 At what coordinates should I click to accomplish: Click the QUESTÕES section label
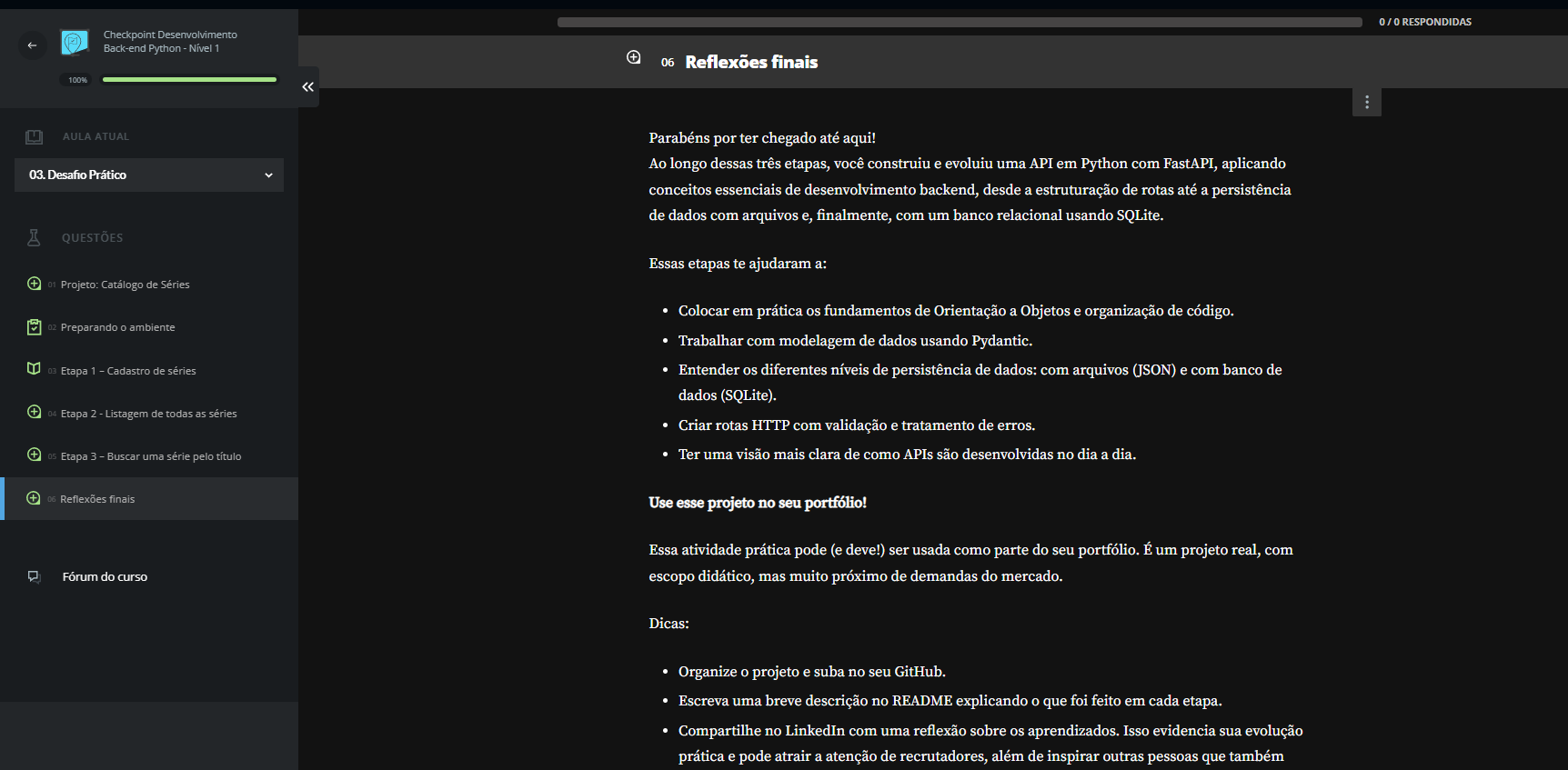click(x=92, y=237)
